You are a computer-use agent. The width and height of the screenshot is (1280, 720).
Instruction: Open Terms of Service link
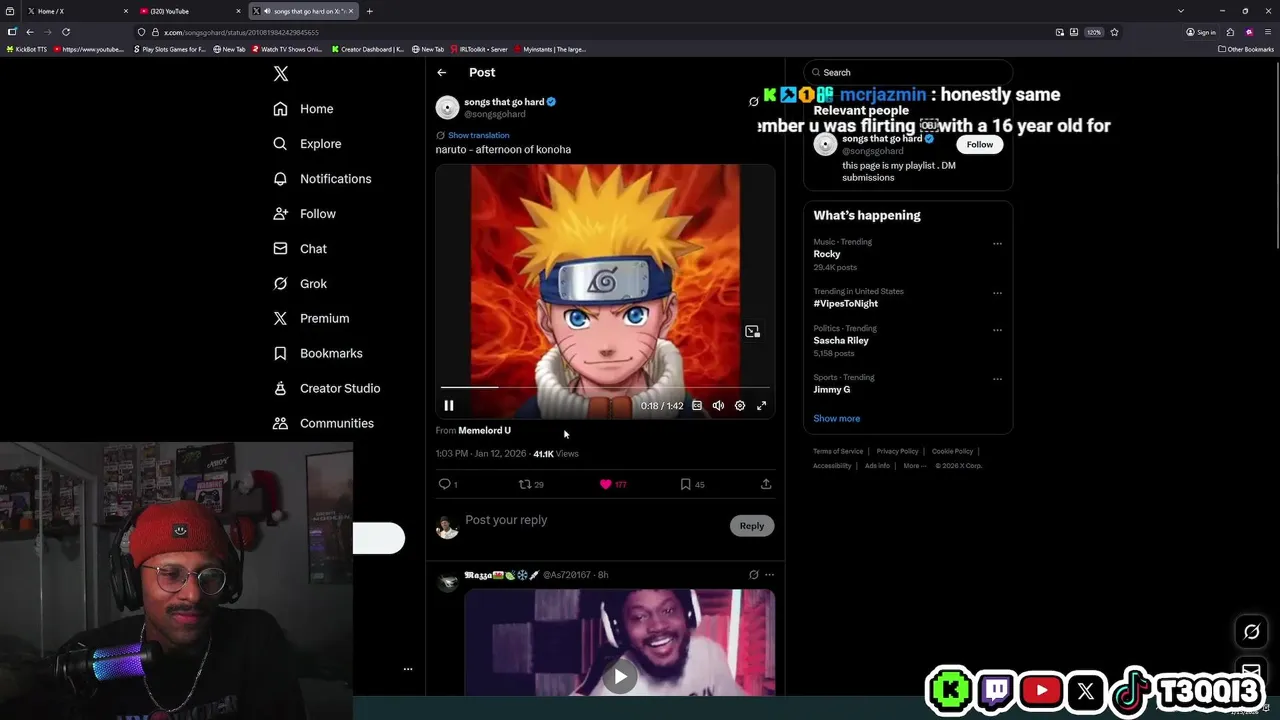coord(838,451)
